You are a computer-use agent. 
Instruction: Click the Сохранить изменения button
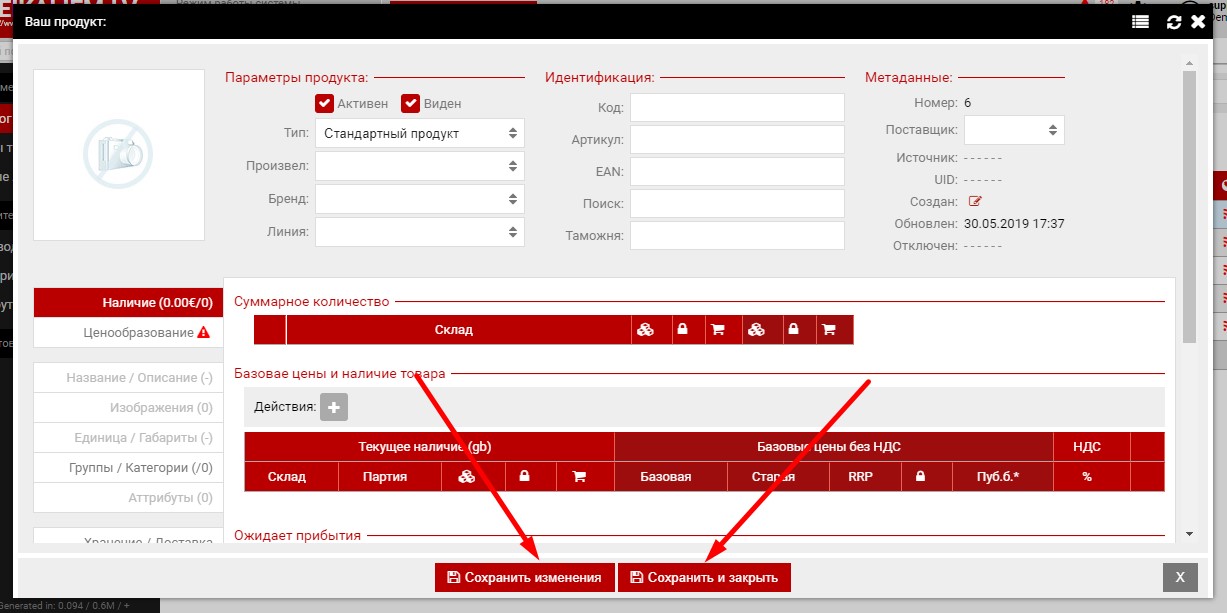pyautogui.click(x=524, y=577)
